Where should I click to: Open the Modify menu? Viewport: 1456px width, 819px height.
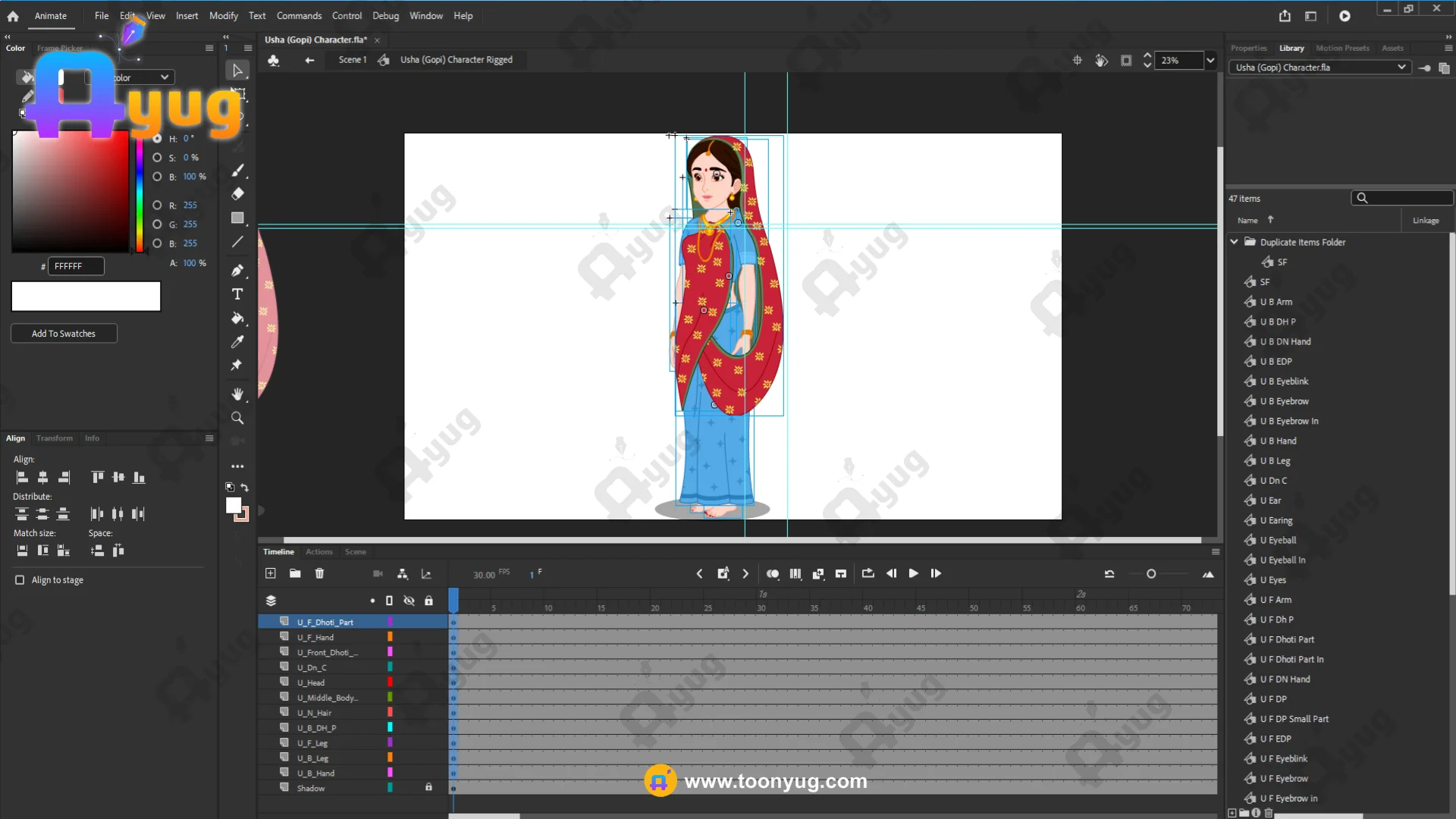tap(223, 16)
